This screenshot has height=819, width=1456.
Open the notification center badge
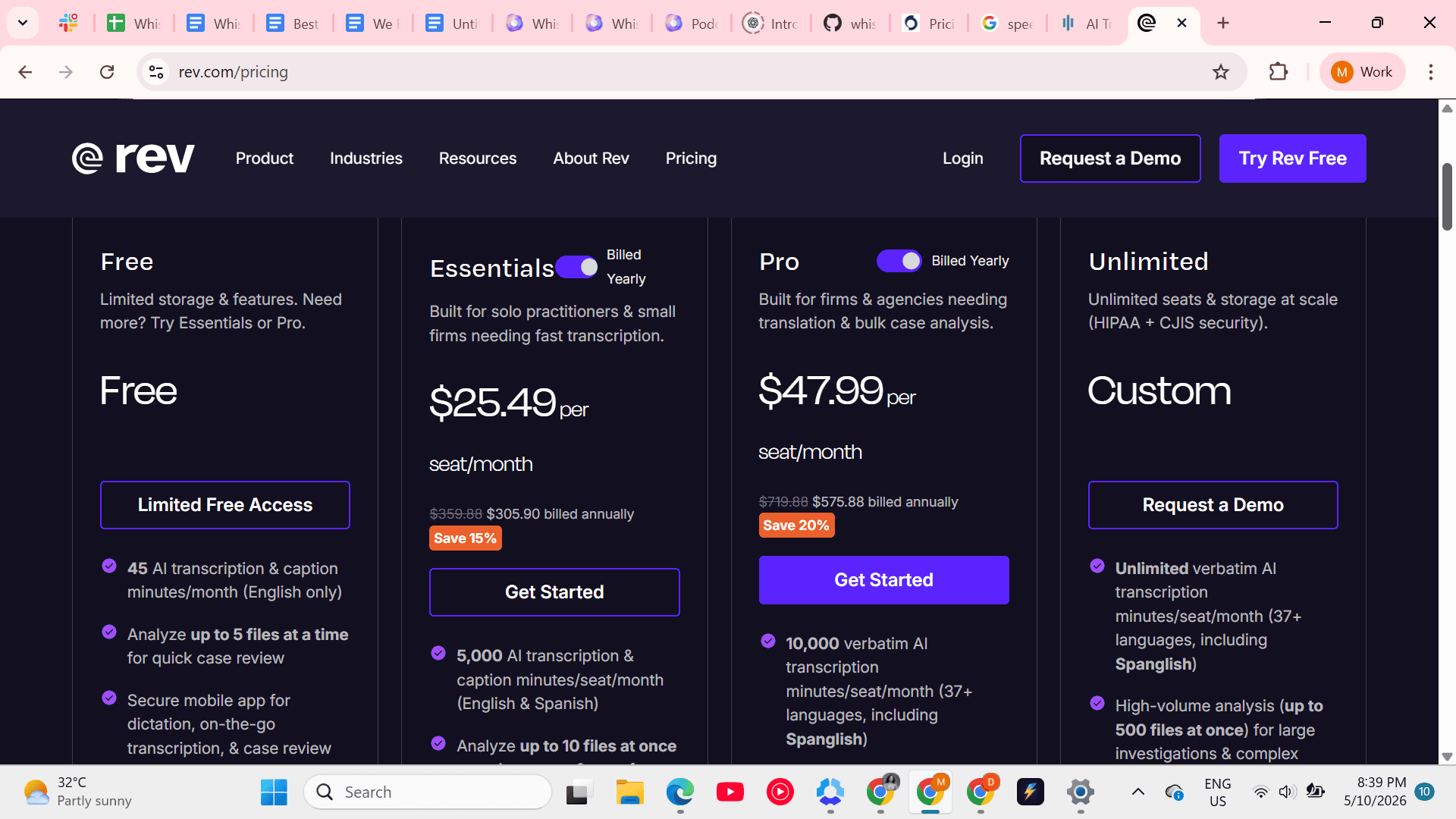click(1424, 792)
